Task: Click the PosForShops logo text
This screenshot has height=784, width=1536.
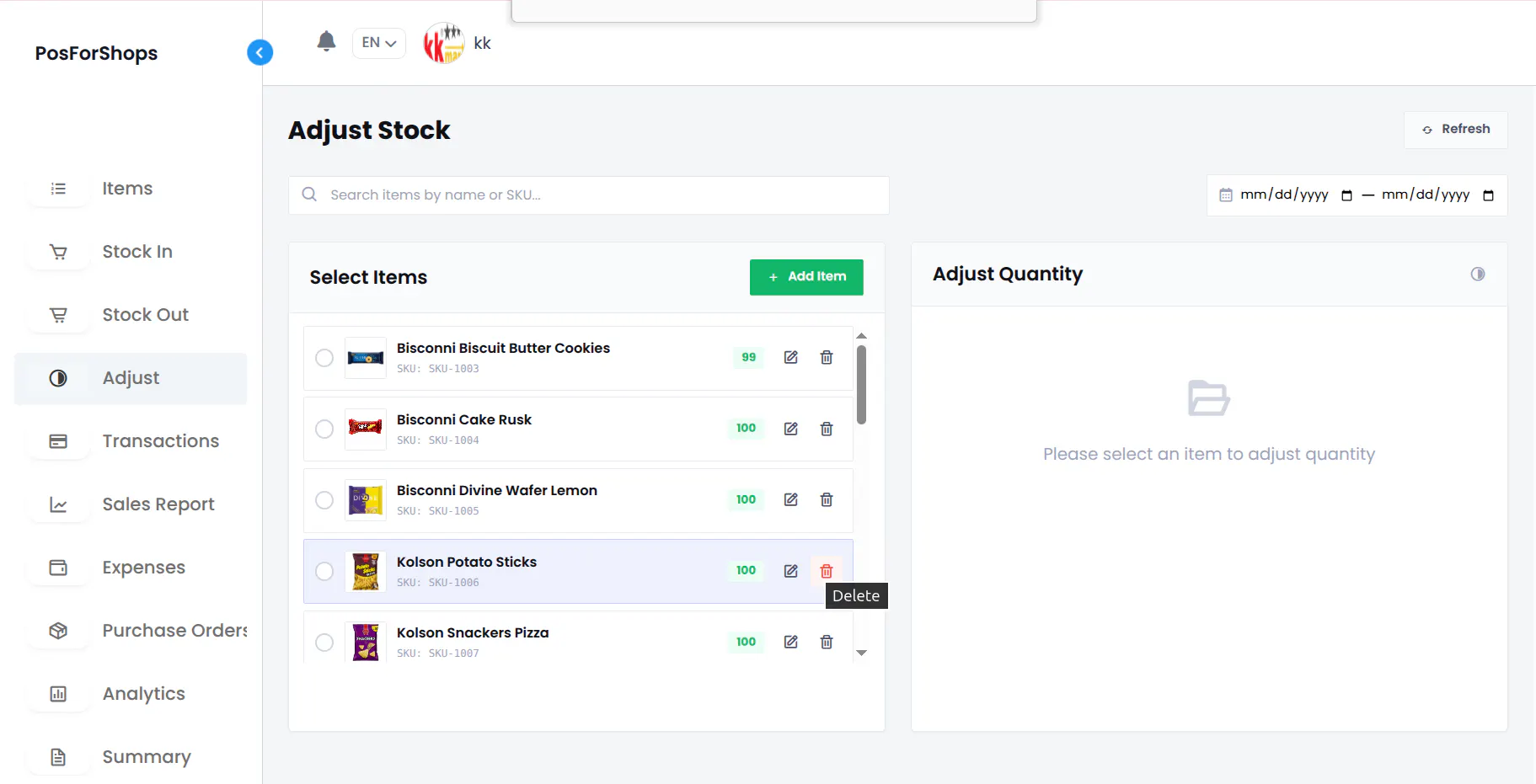Action: pos(96,53)
